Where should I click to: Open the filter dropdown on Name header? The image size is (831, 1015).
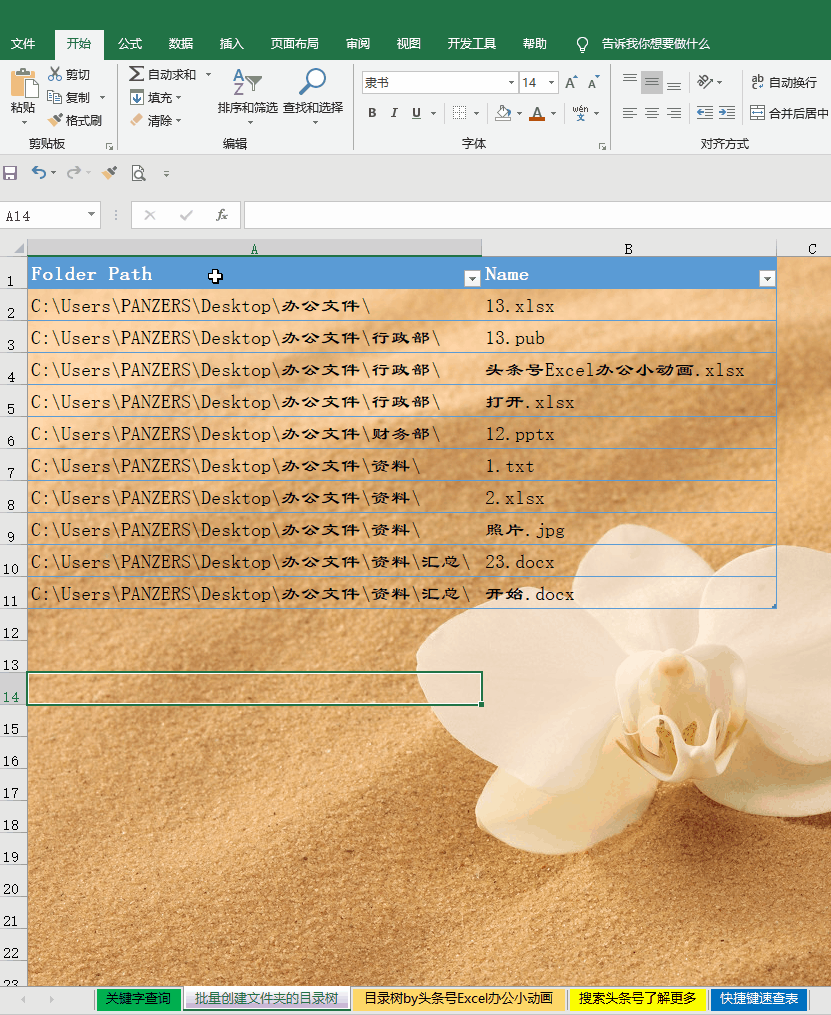(x=766, y=278)
